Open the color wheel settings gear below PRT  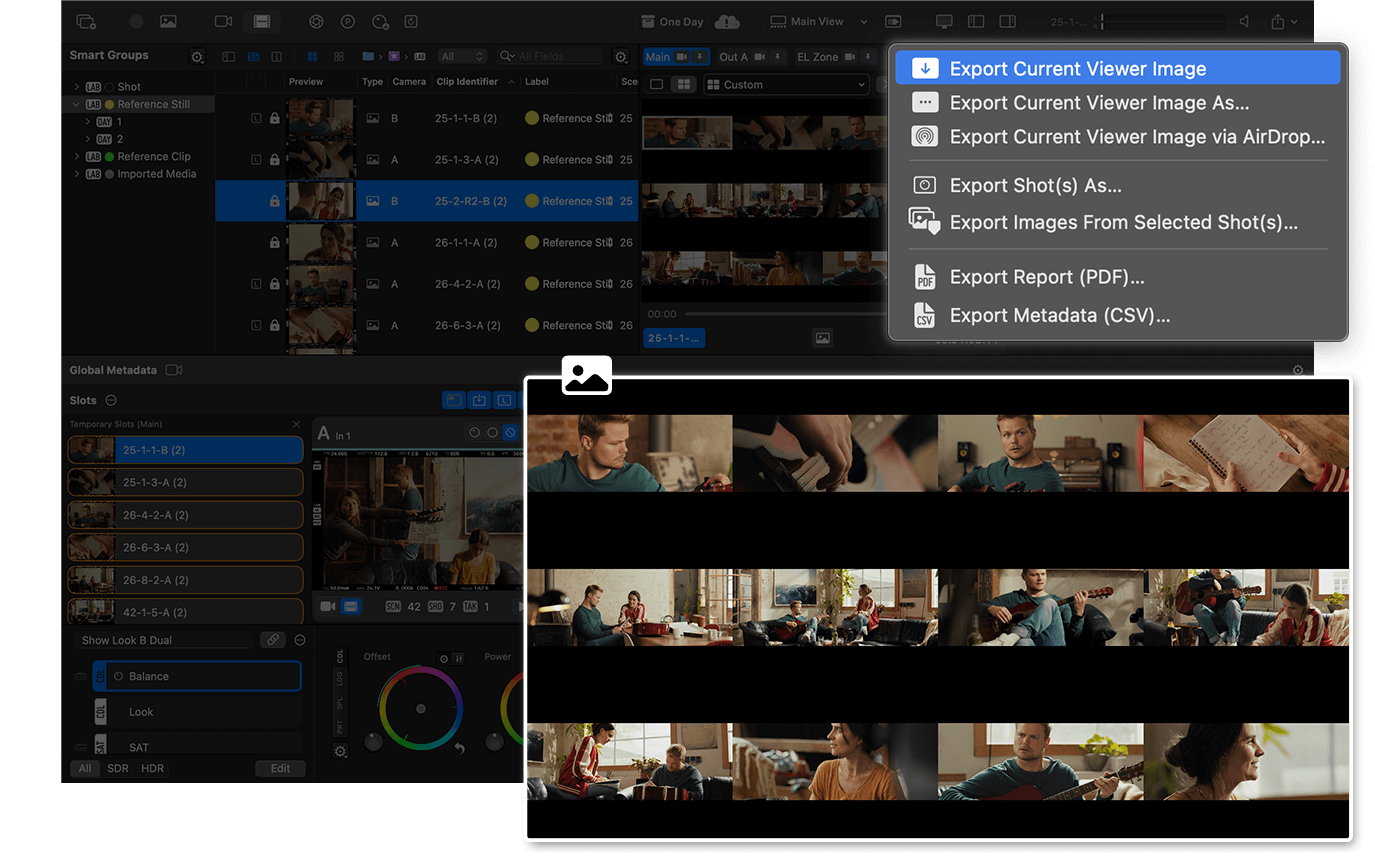click(340, 751)
